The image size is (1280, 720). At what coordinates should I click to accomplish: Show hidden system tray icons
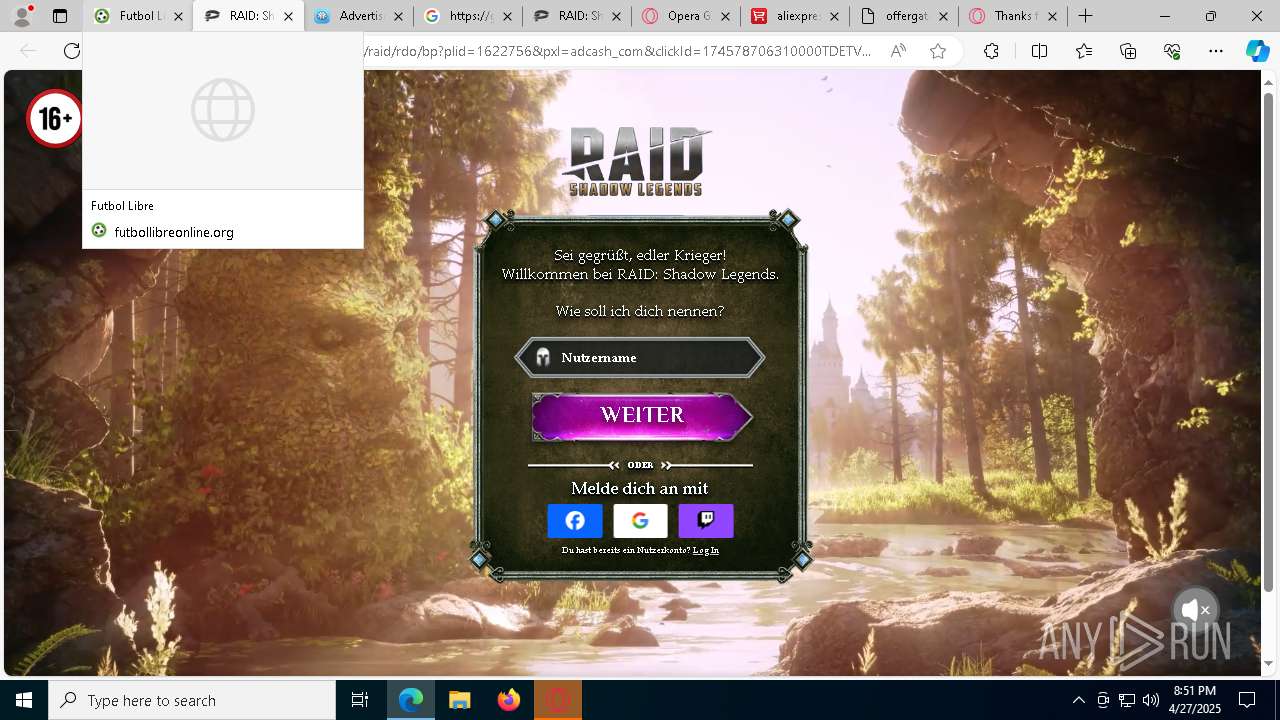pos(1078,700)
